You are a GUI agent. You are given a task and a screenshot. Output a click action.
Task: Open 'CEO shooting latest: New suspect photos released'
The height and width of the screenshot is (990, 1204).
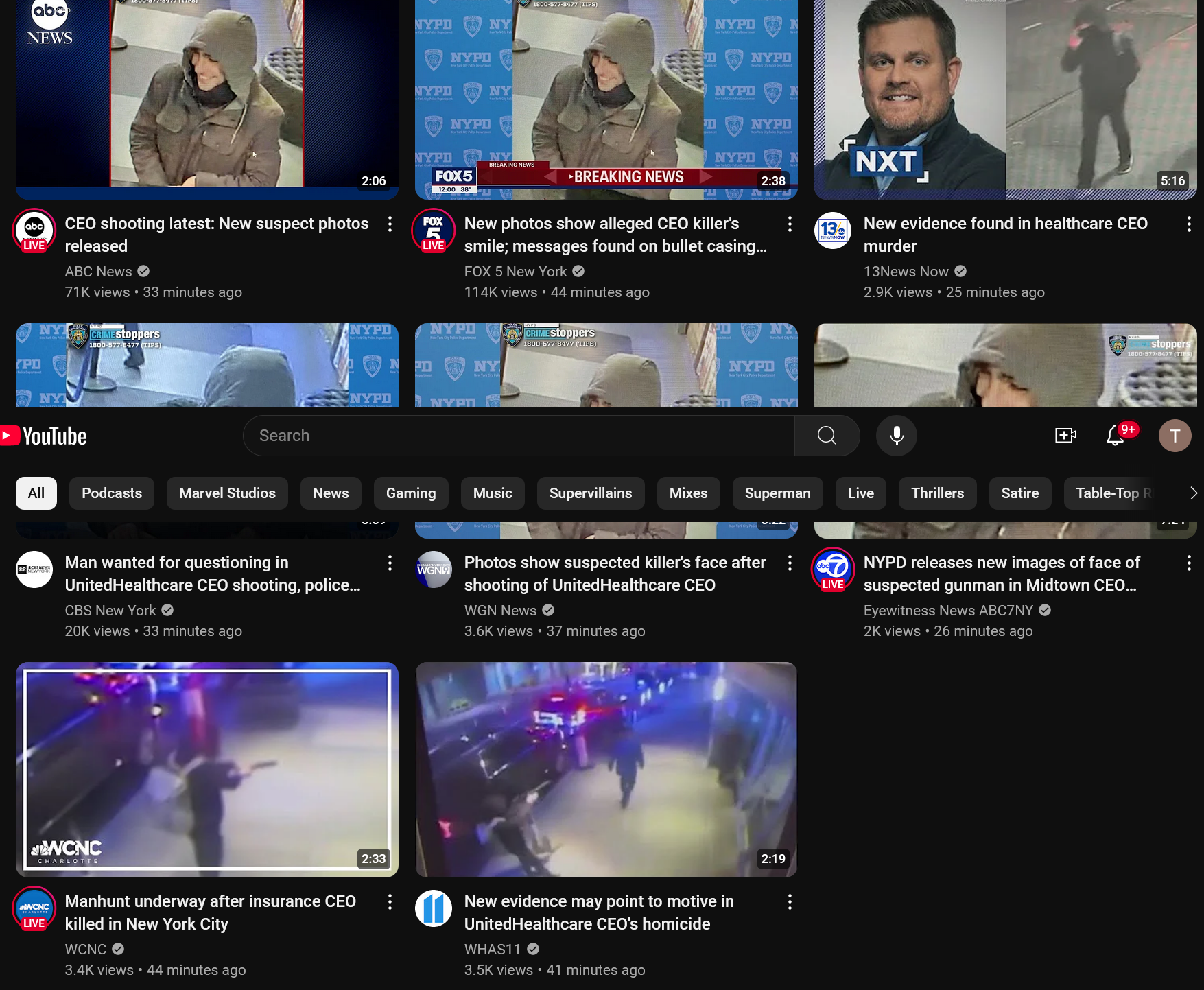point(217,235)
